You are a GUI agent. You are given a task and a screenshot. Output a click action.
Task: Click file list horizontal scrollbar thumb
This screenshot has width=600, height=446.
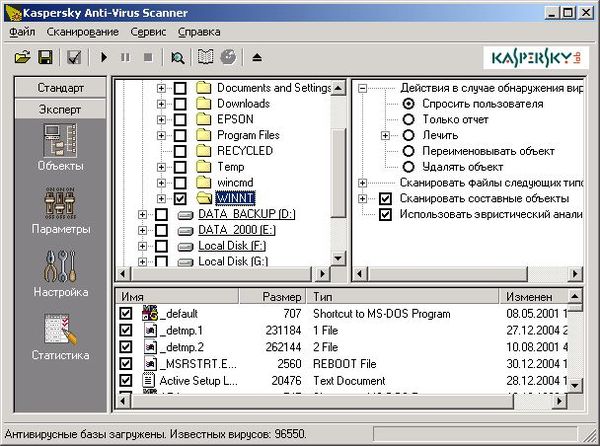pyautogui.click(x=322, y=401)
